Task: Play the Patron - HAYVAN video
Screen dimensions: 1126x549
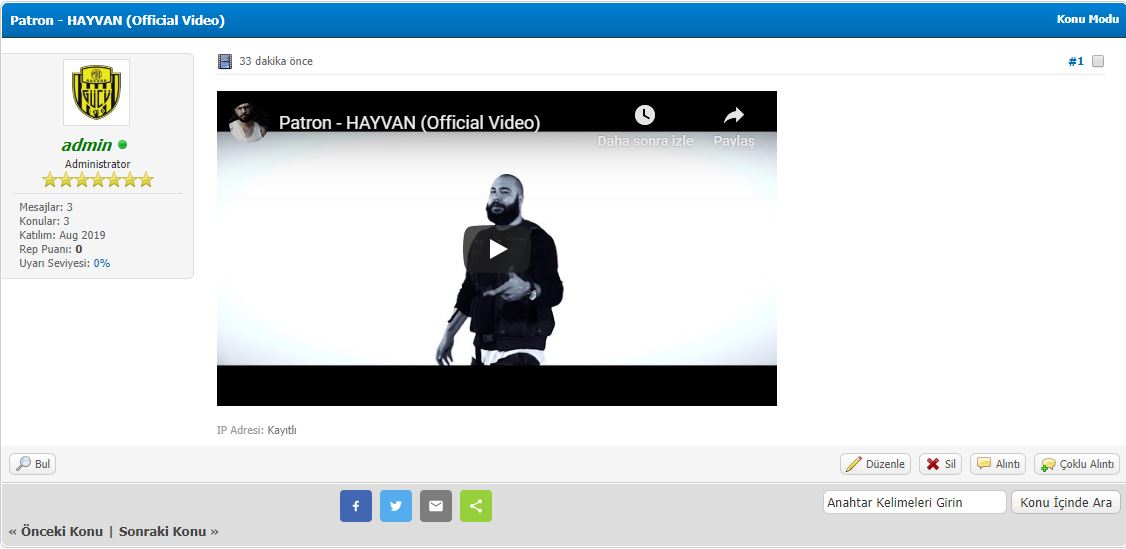Action: pyautogui.click(x=497, y=249)
